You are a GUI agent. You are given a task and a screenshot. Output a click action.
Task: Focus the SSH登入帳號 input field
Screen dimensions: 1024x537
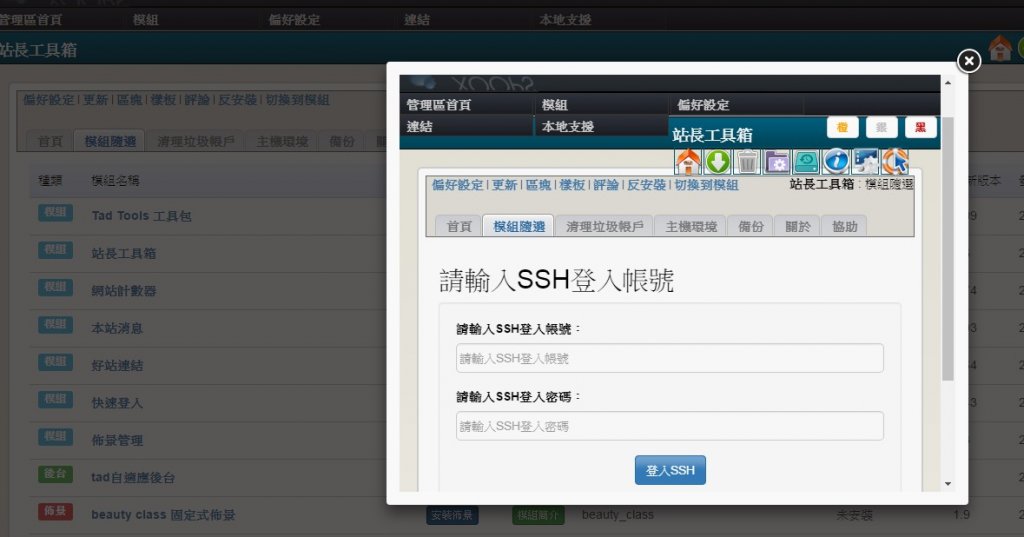coord(669,358)
